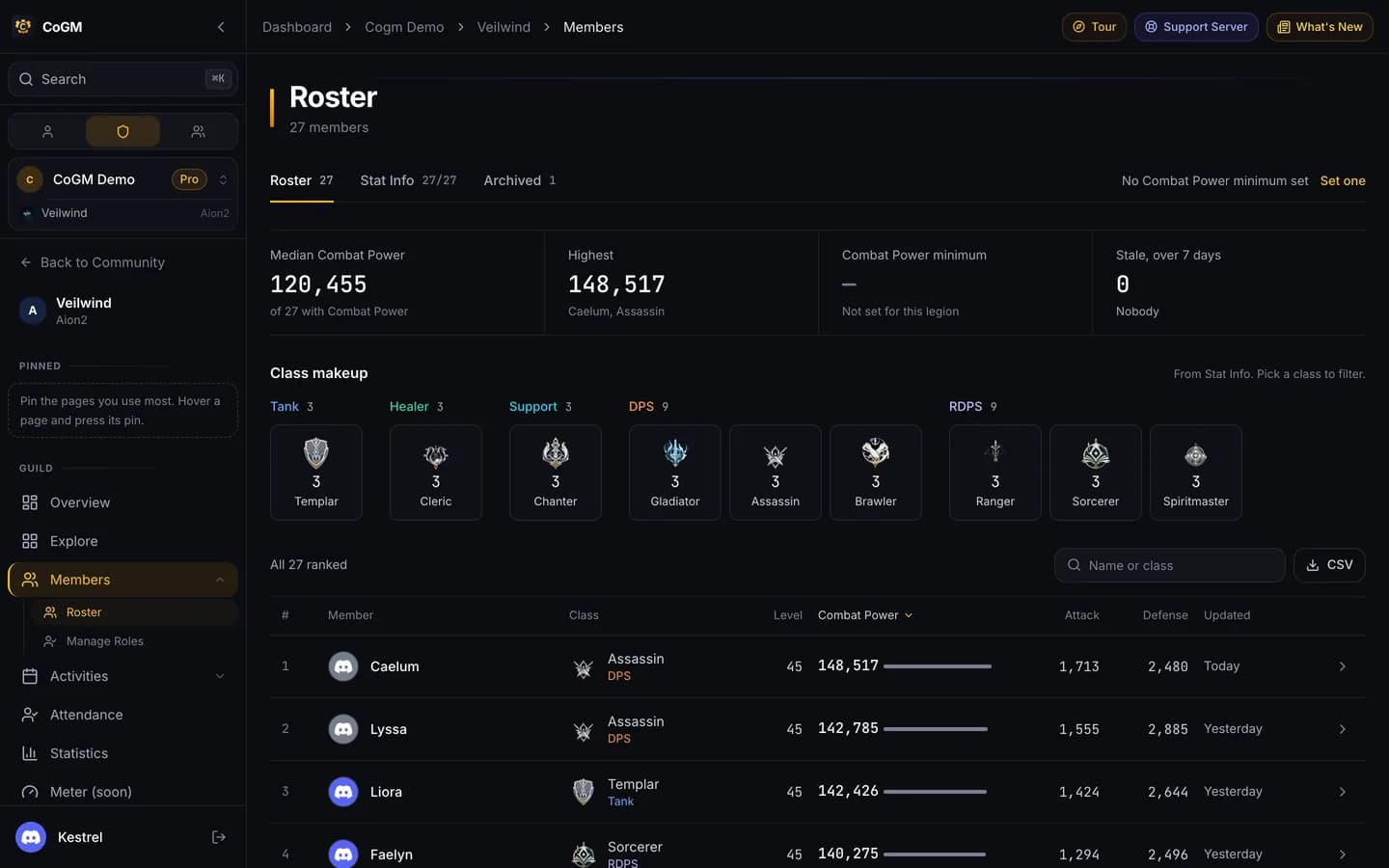The height and width of the screenshot is (868, 1389).
Task: Filter roster by Templar class card
Action: point(316,473)
